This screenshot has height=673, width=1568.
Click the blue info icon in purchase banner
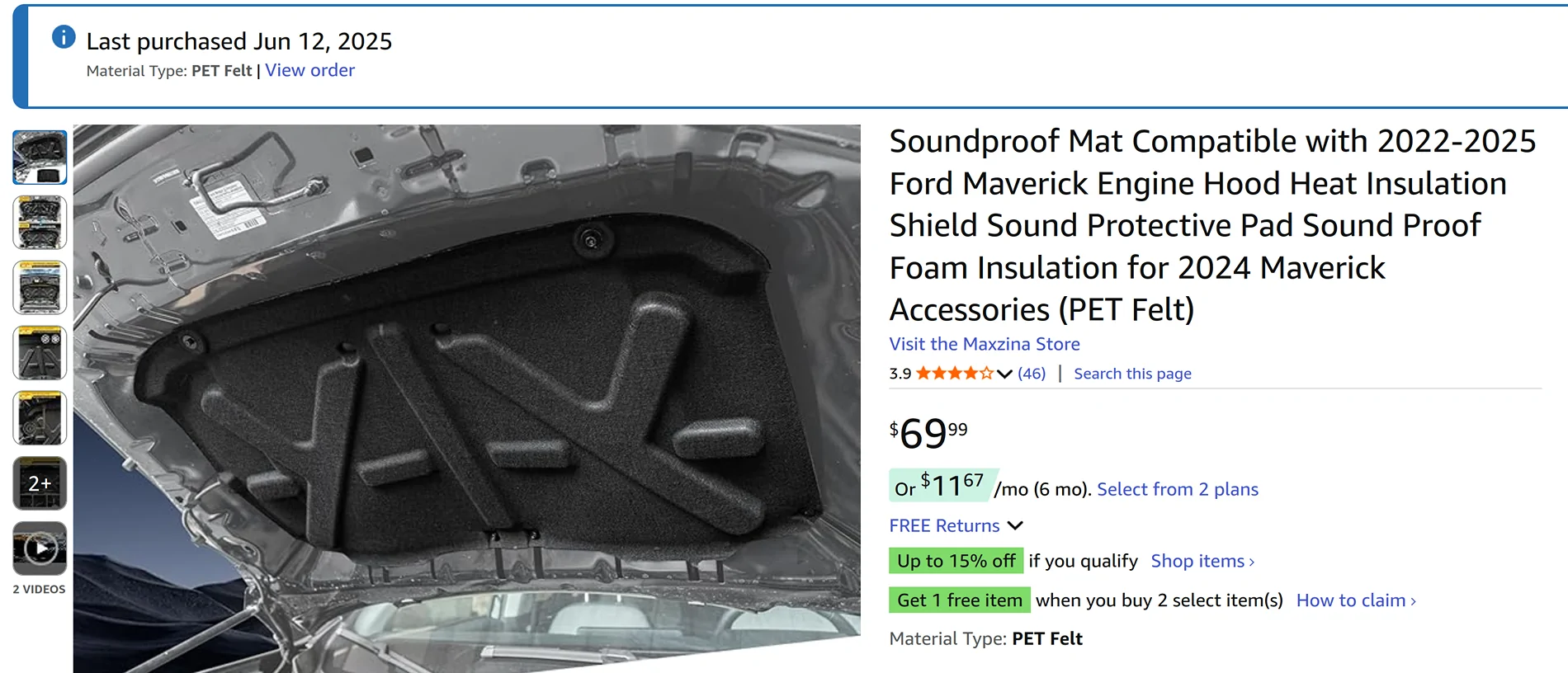coord(64,37)
